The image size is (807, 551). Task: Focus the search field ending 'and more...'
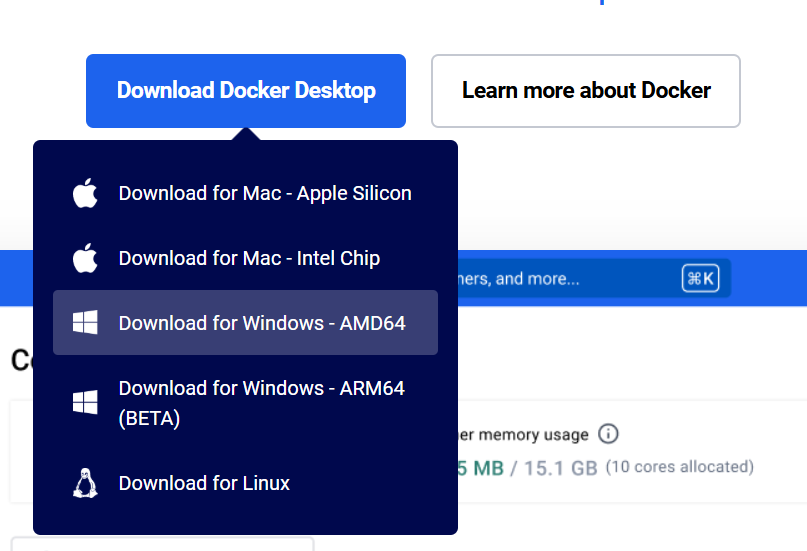click(594, 278)
